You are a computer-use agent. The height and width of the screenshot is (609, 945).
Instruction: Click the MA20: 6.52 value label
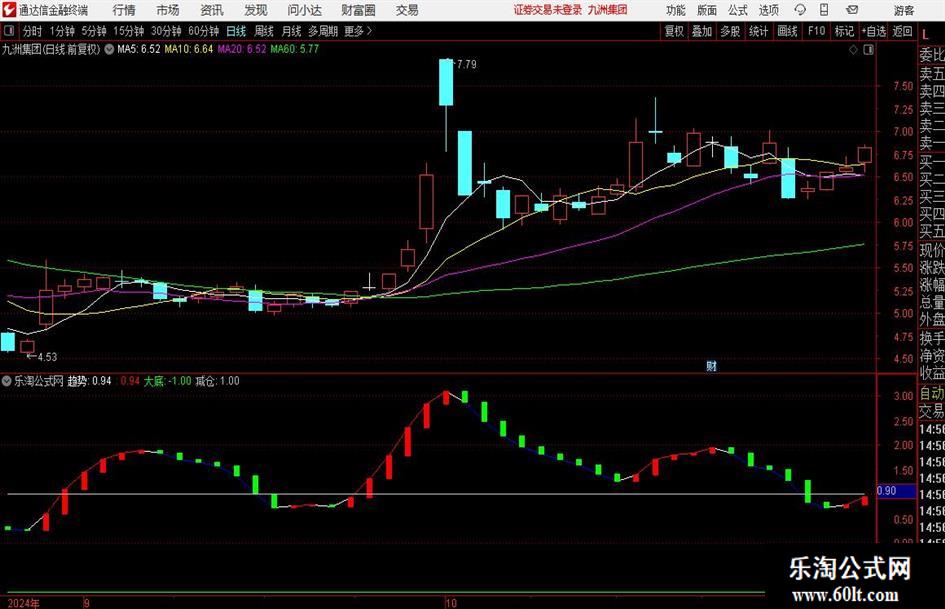pos(242,49)
